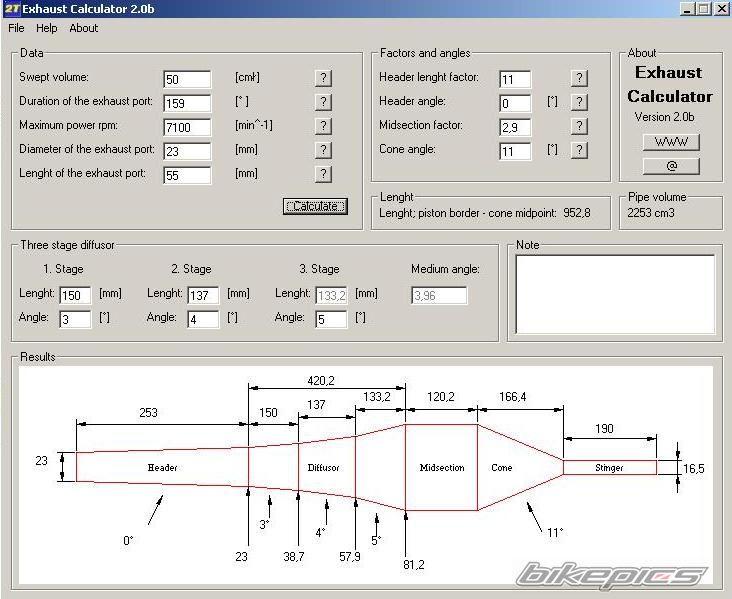Click the '120,2' midsection length dimension
This screenshot has width=732, height=599.
(x=441, y=396)
